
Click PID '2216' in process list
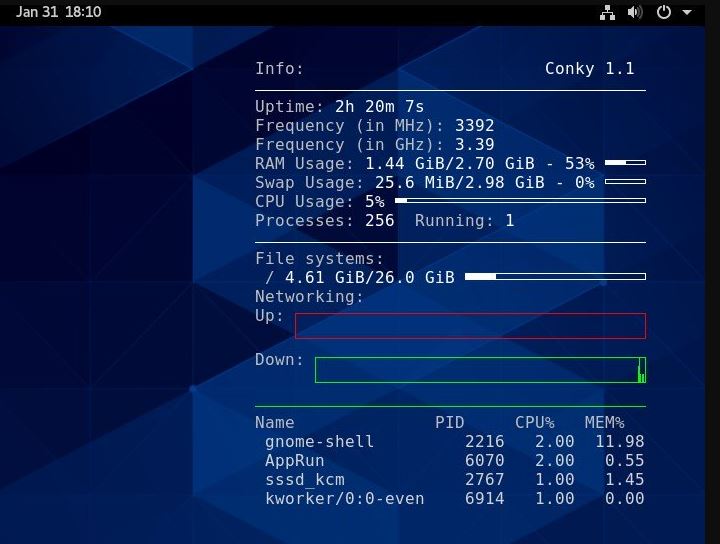pyautogui.click(x=484, y=442)
